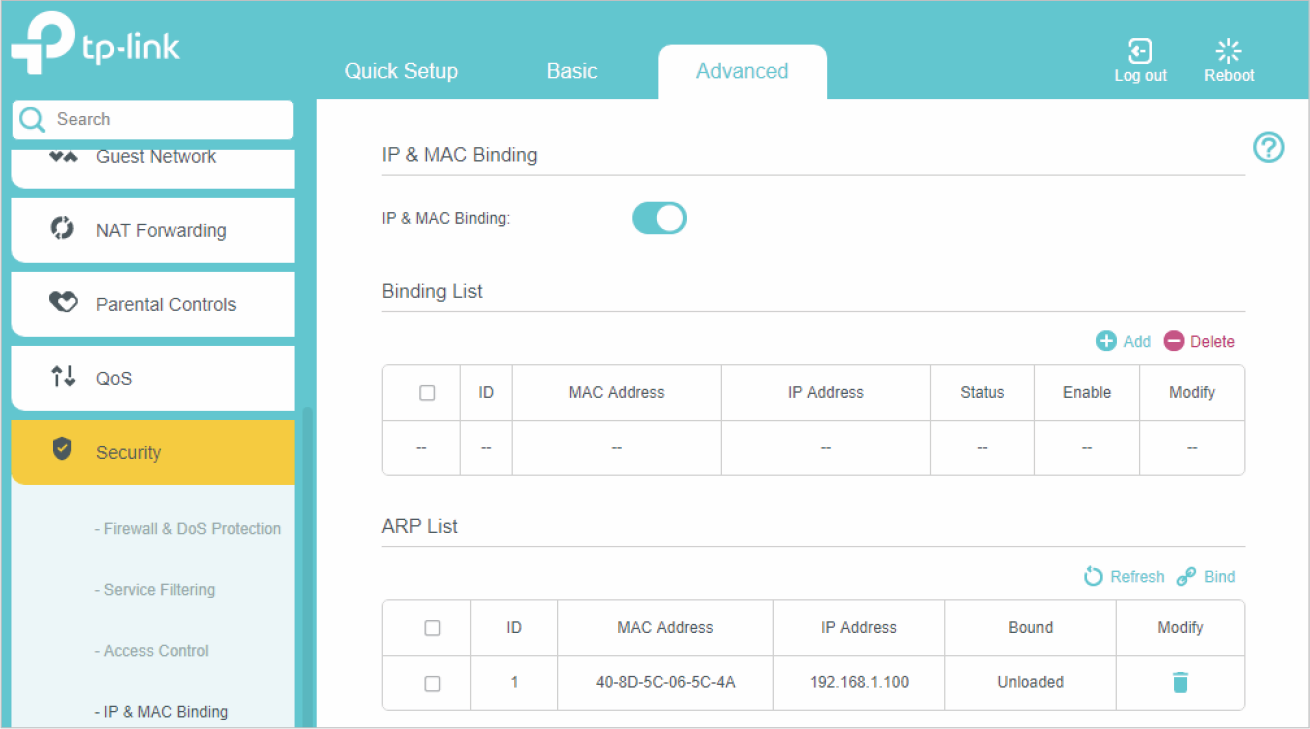The width and height of the screenshot is (1310, 729).
Task: Switch to the Quick Setup tab
Action: click(401, 71)
